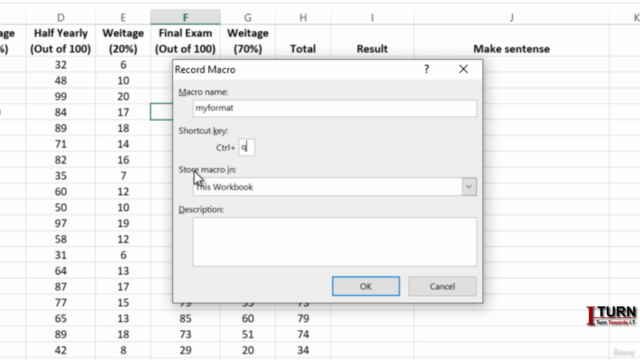Select Half Yearly cell with value 65
This screenshot has height=360, width=640.
(x=60, y=318)
